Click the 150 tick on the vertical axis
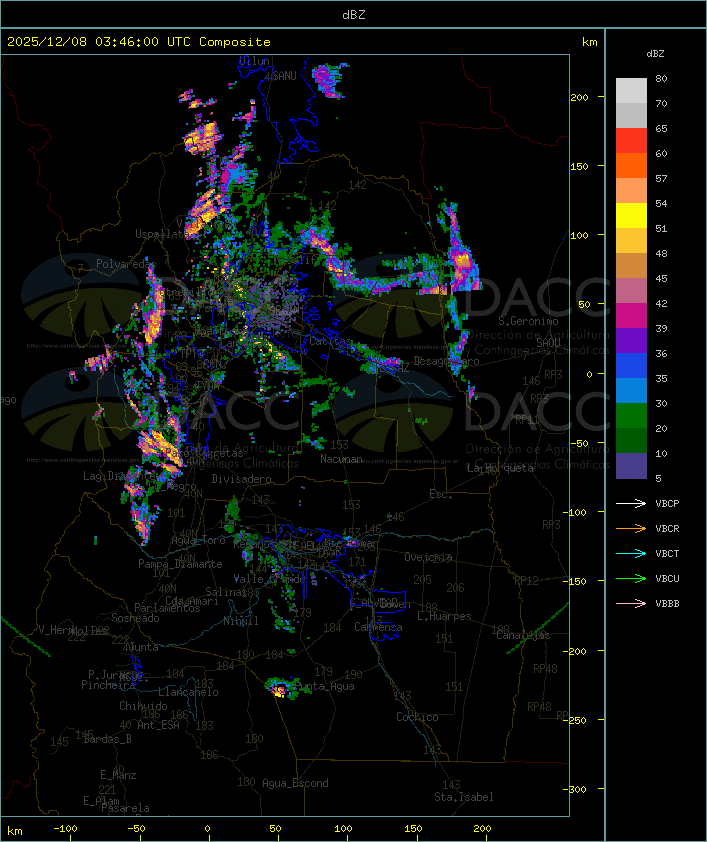This screenshot has width=707, height=842. 579,166
